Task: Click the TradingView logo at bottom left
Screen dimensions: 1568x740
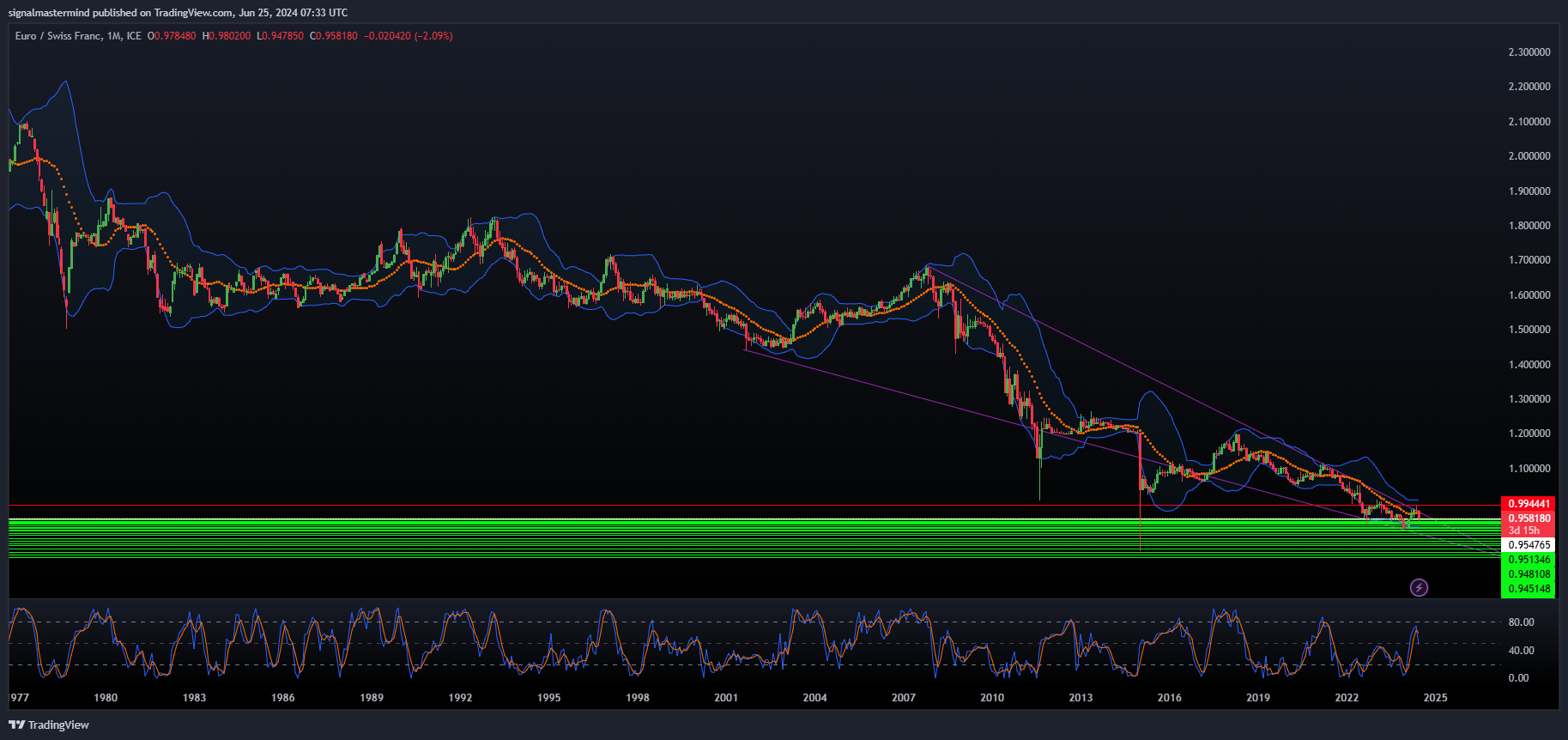Action: click(49, 725)
